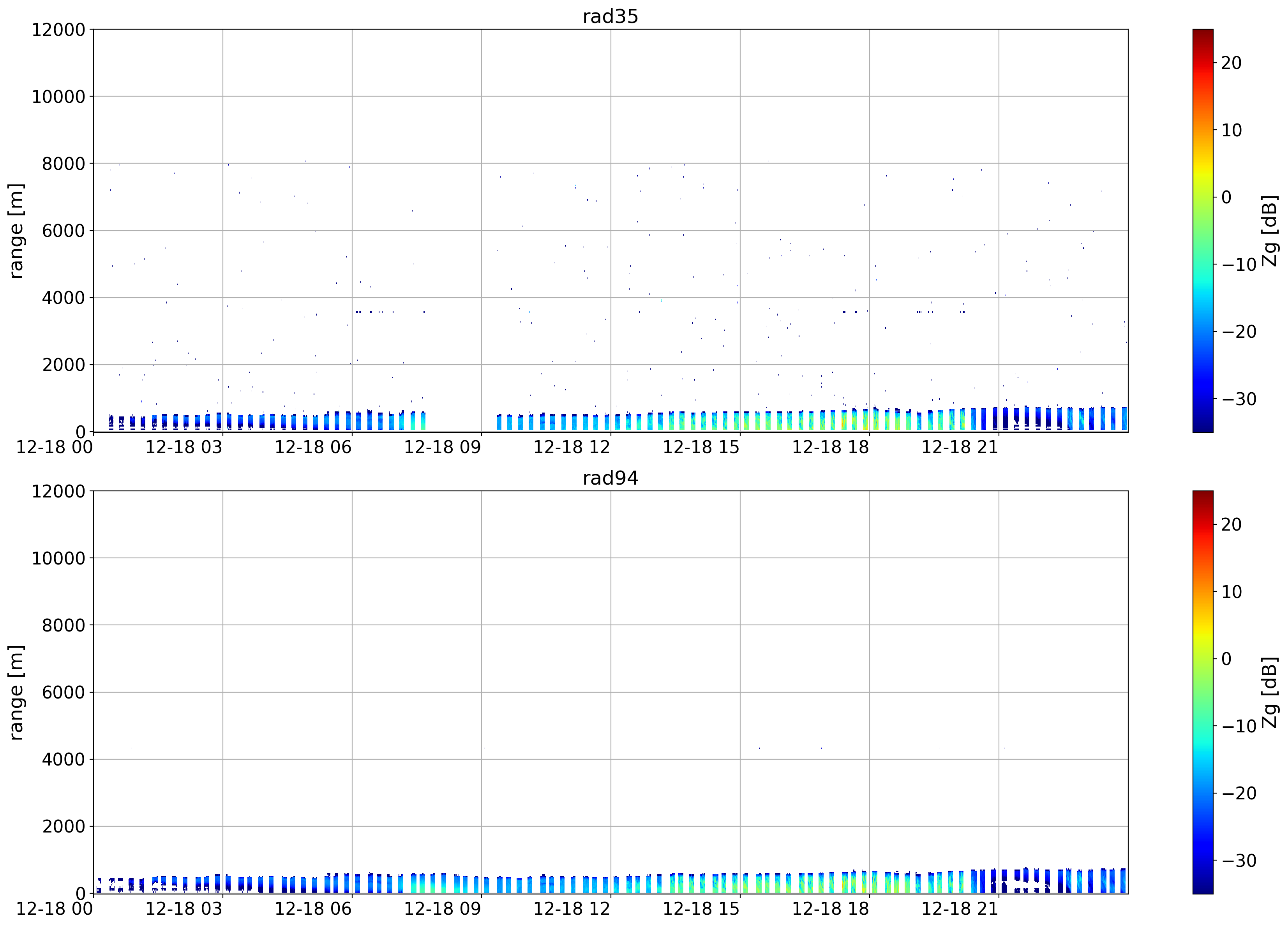Screen dimensions: 1288x926
Task: Click range tick 10000 on rad94 plot
Action: (58, 558)
